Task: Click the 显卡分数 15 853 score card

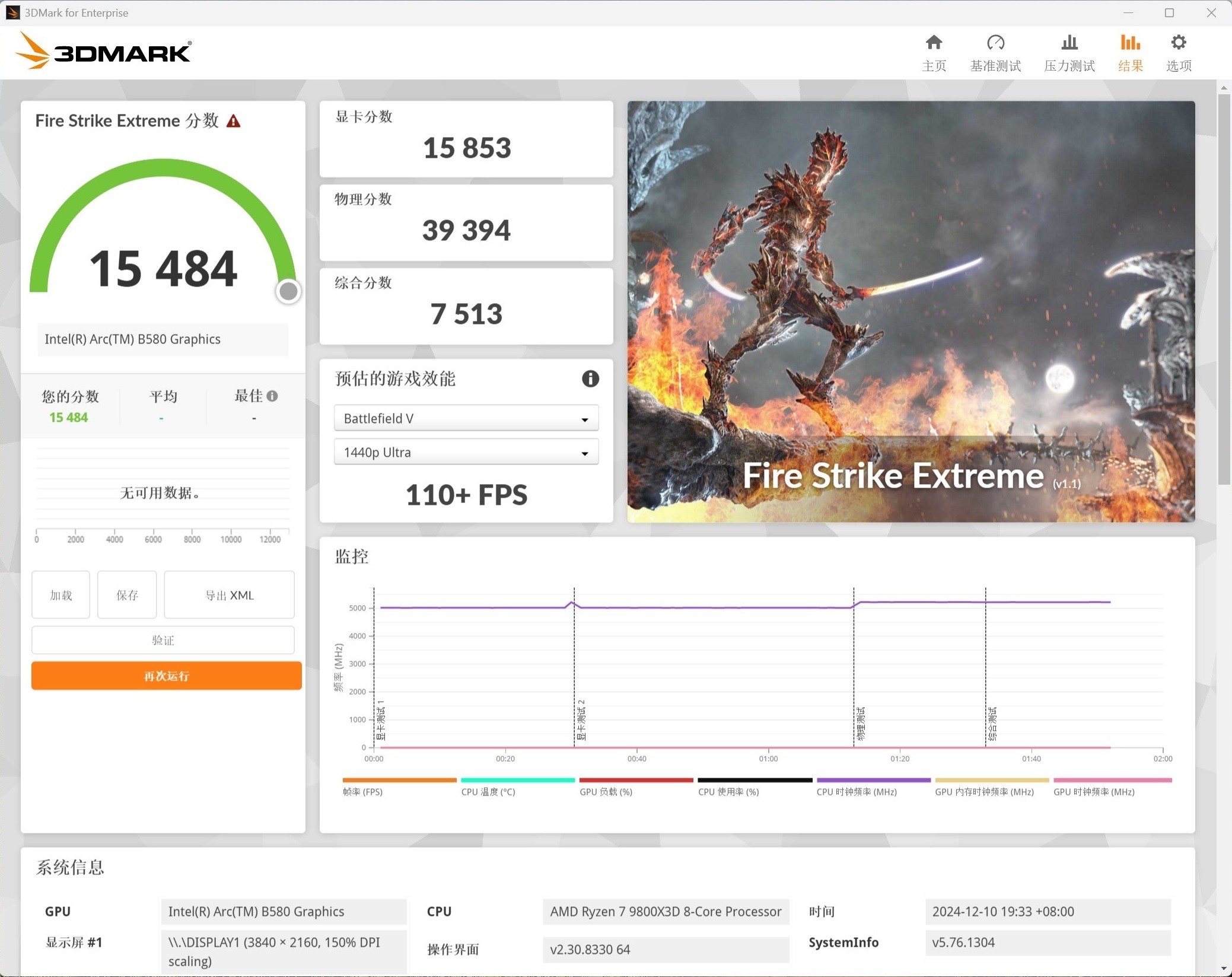Action: coord(466,139)
